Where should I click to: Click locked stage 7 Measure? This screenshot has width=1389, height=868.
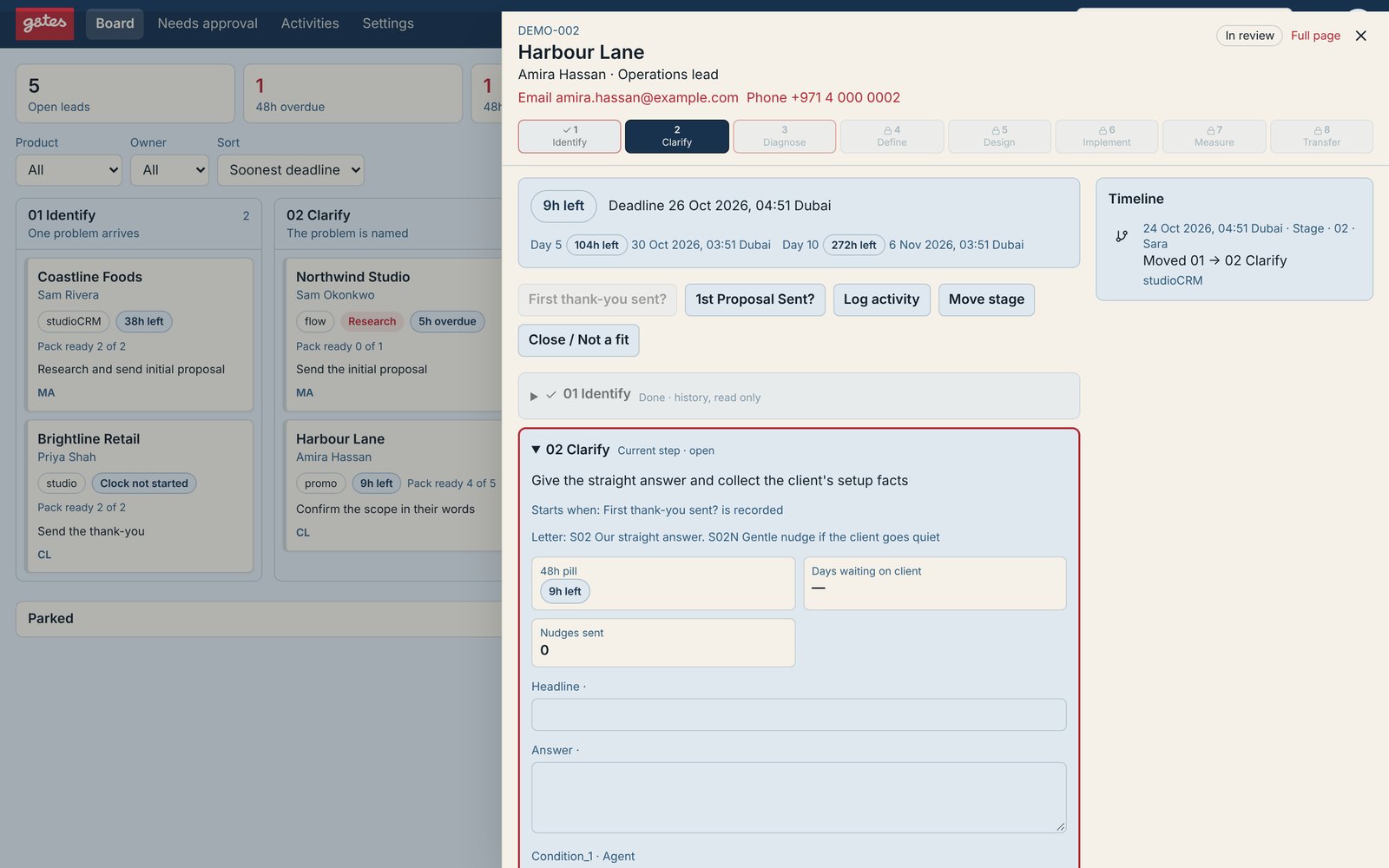pyautogui.click(x=1214, y=136)
